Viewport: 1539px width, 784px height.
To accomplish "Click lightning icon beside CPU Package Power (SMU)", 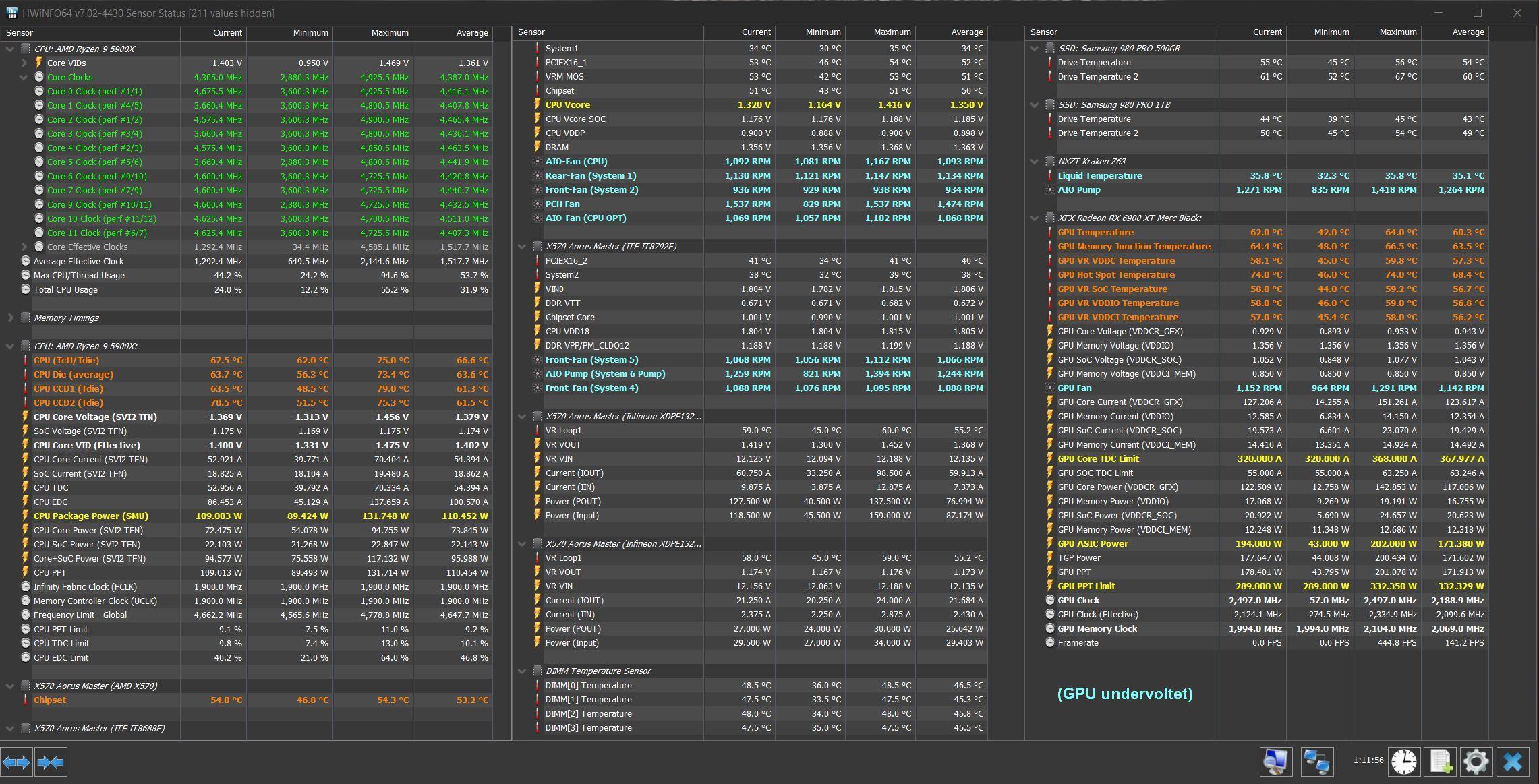I will (26, 516).
